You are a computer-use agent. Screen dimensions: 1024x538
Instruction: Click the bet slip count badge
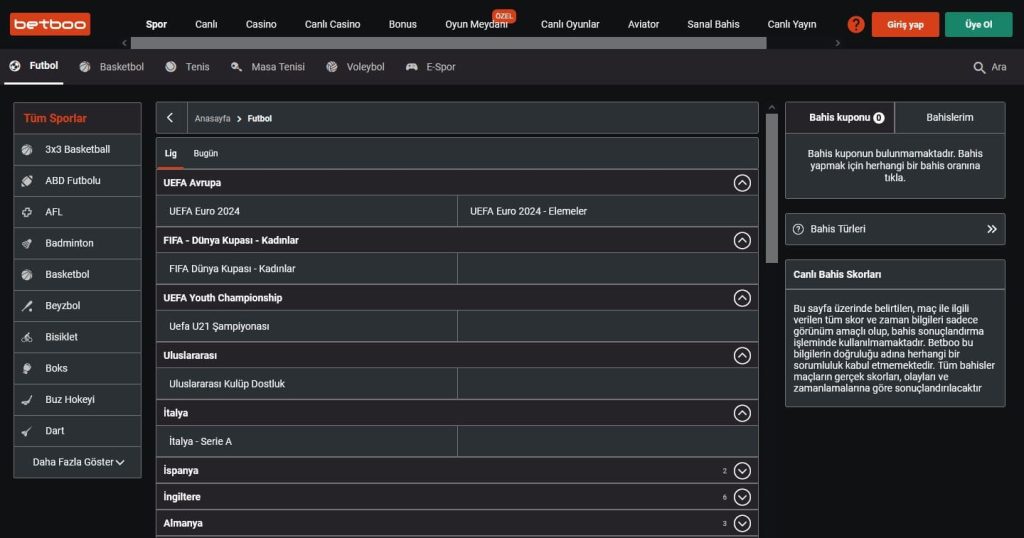[879, 118]
